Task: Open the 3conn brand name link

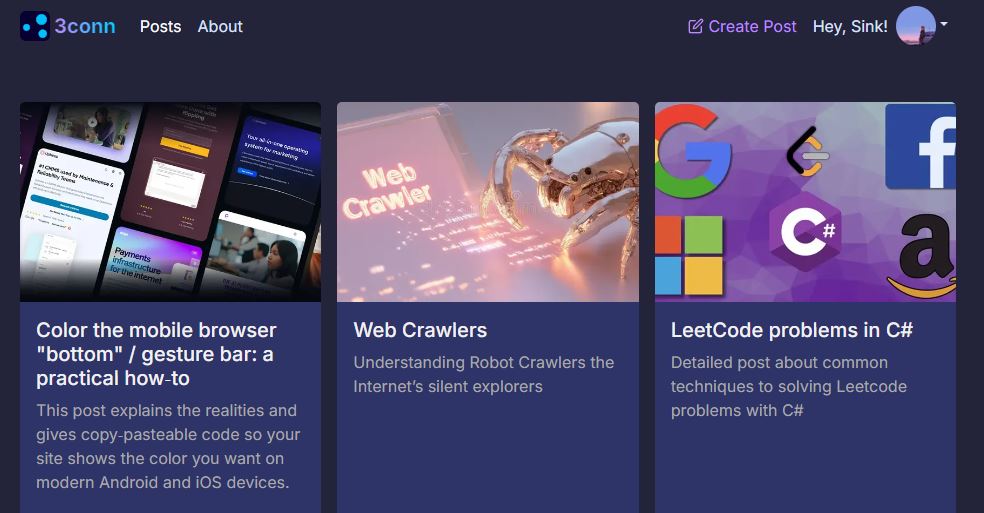Action: (x=85, y=26)
